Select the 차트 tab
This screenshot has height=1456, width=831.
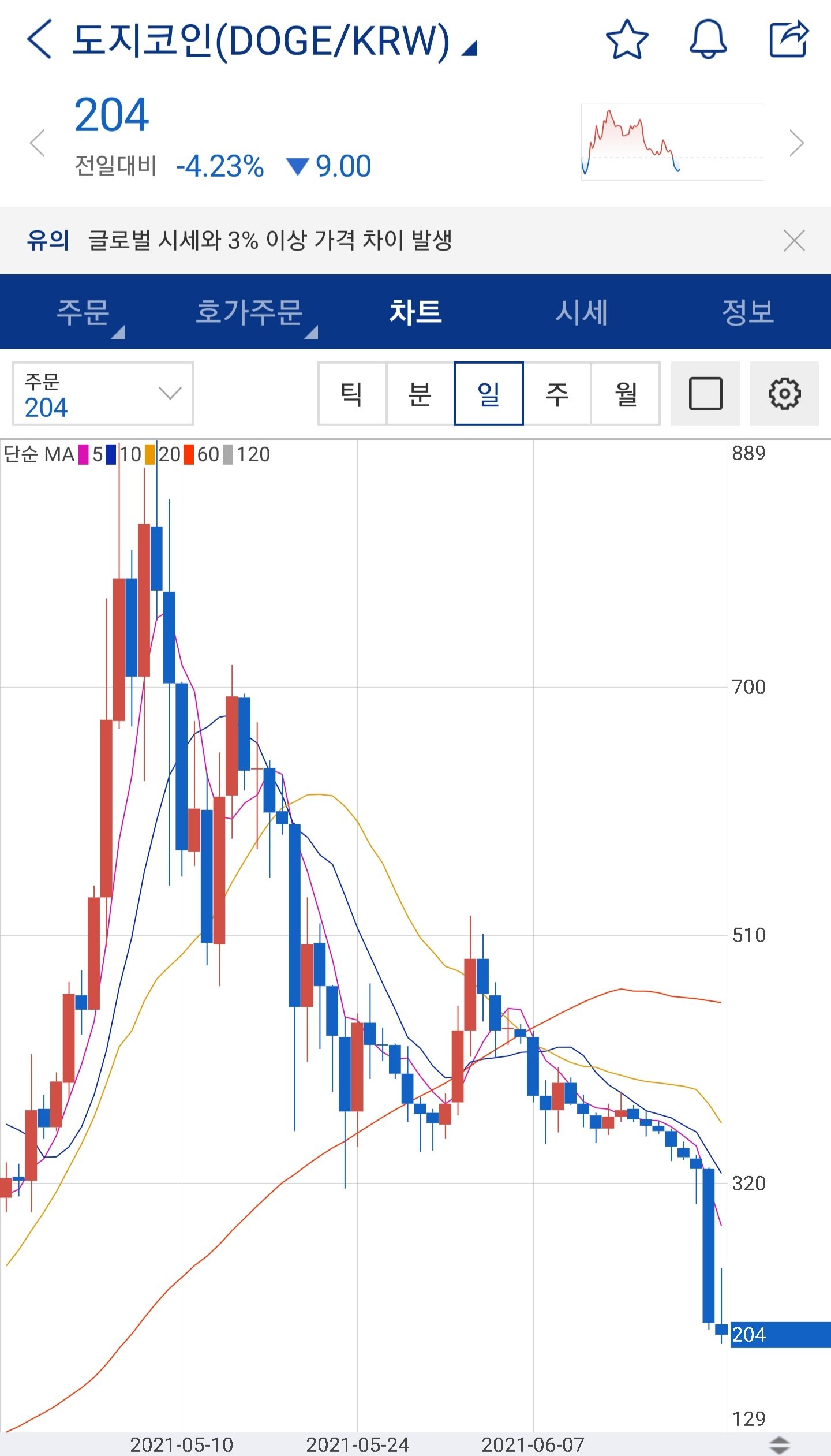click(x=415, y=312)
